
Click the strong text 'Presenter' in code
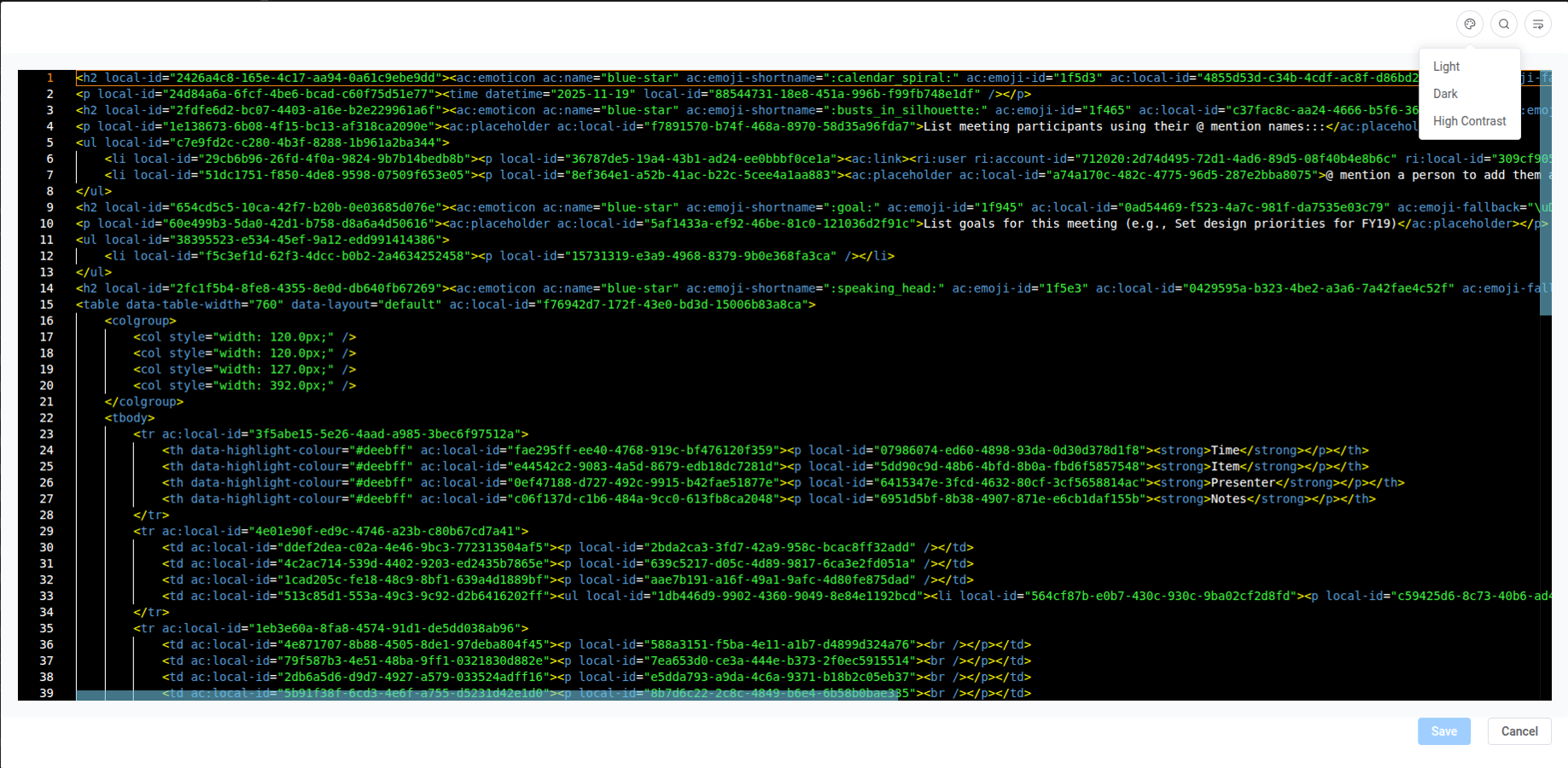(1243, 483)
